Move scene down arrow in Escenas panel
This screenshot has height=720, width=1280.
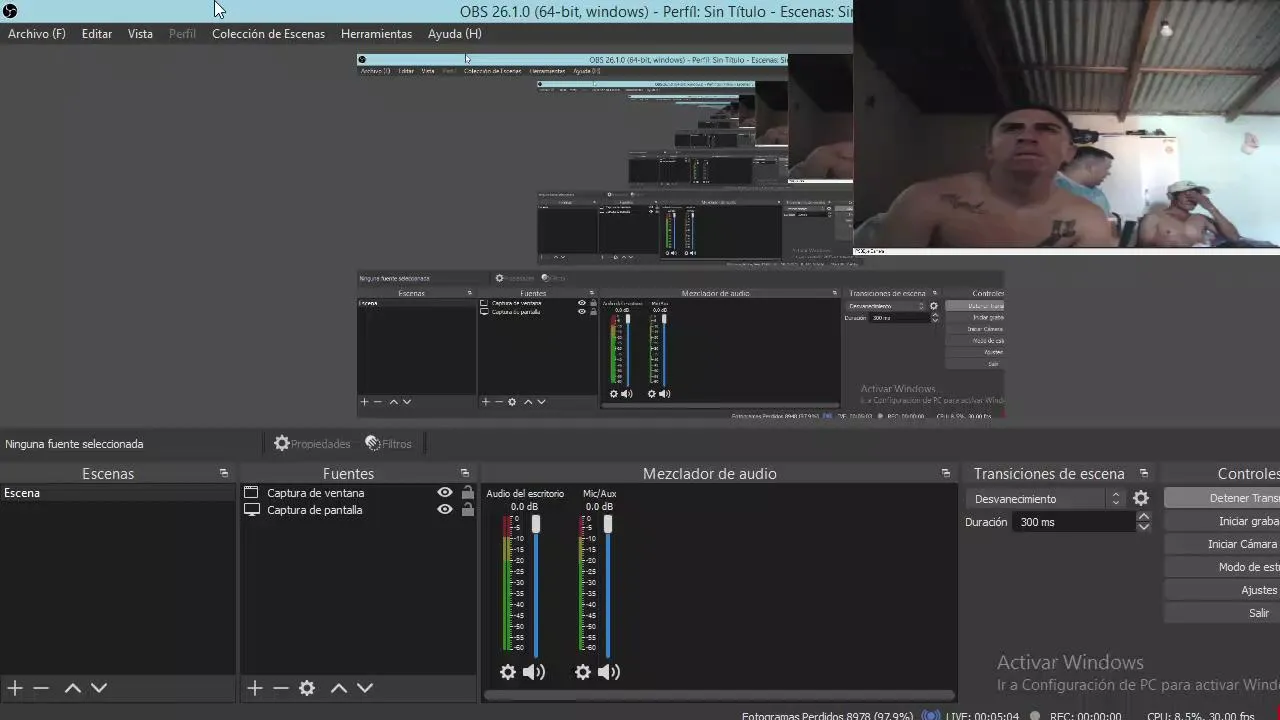tap(99, 688)
